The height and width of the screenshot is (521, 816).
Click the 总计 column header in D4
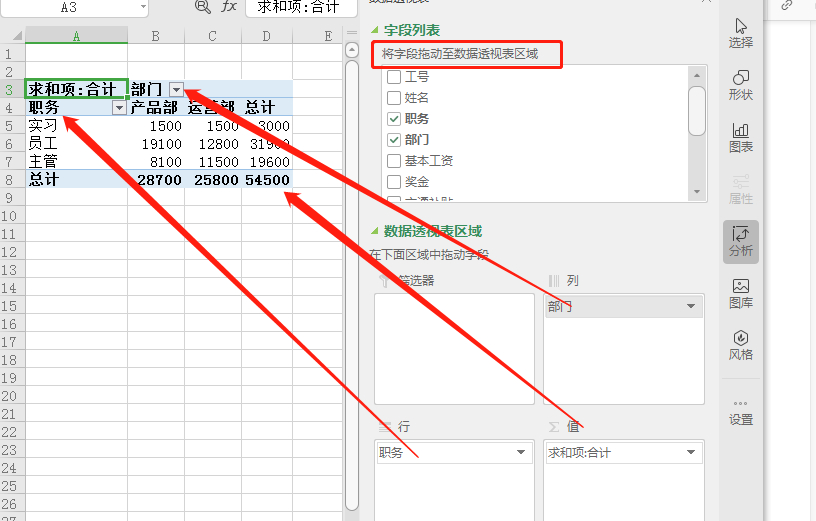coord(267,108)
